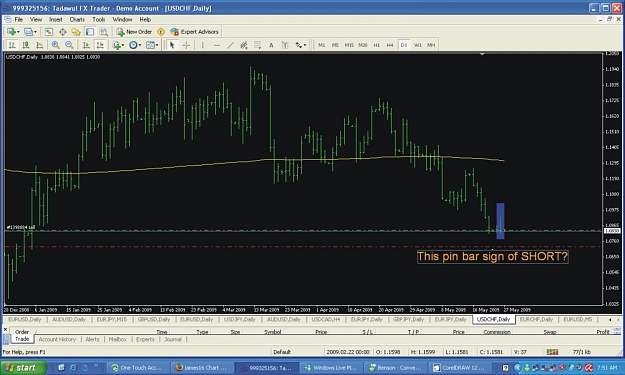Image resolution: width=625 pixels, height=375 pixels.
Task: Select the Fibonacci retracement tool
Action: pyautogui.click(x=257, y=45)
